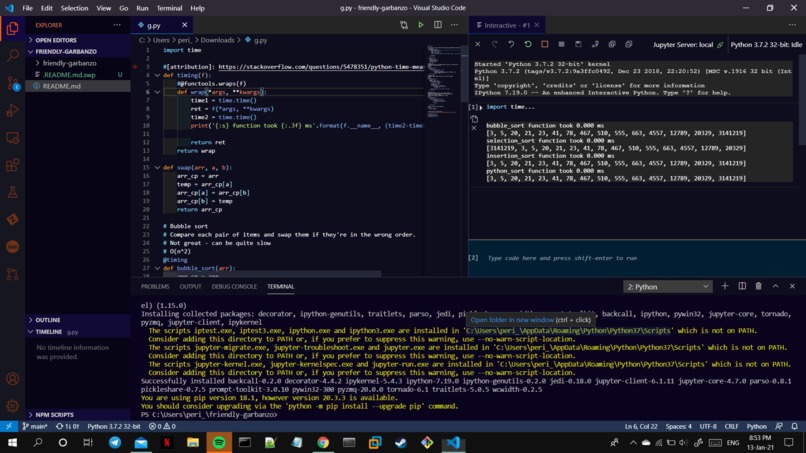Switch to the Debug Console tab
The height and width of the screenshot is (453, 806).
click(x=234, y=286)
